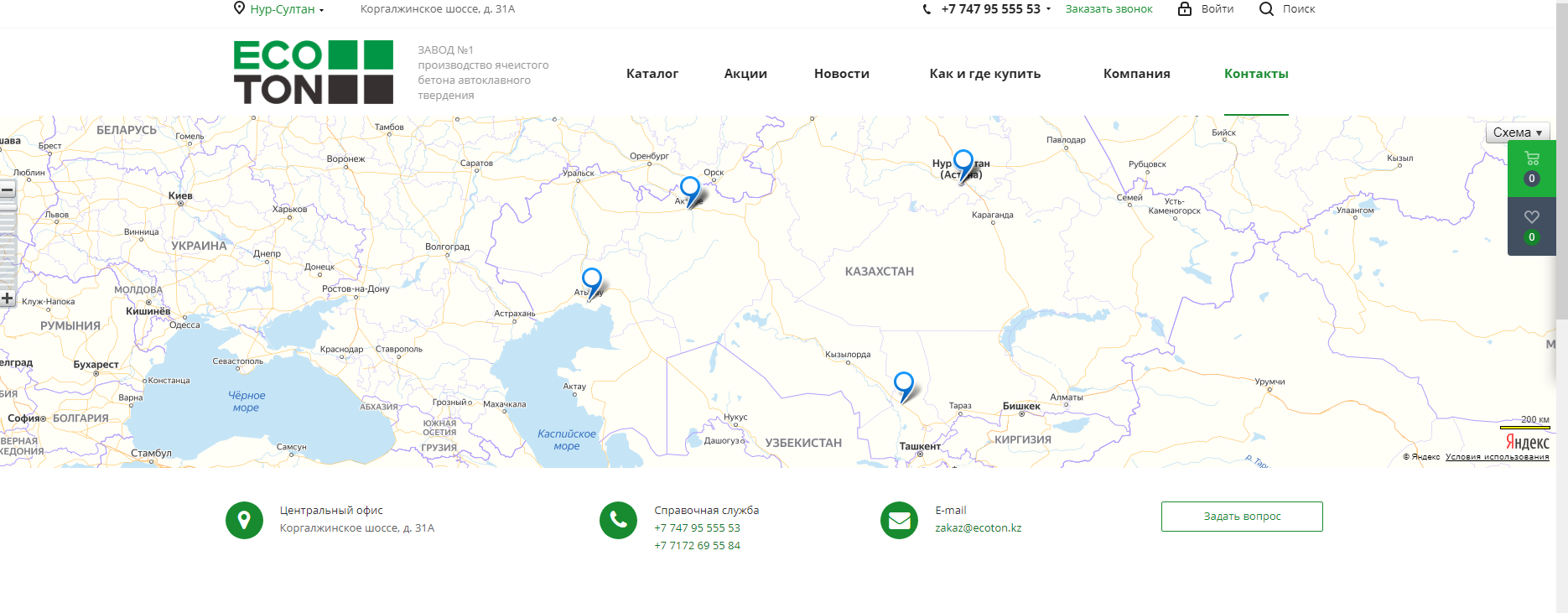Click the magnifier search icon
1568x613 pixels.
click(x=1266, y=9)
